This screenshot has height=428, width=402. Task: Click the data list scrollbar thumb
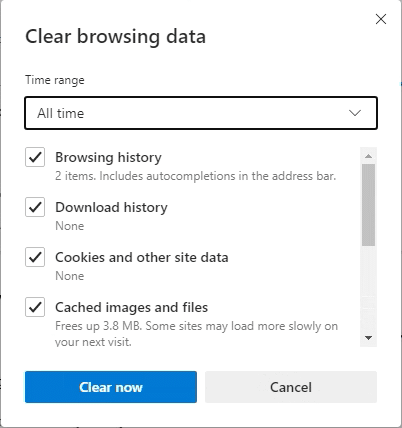368,205
